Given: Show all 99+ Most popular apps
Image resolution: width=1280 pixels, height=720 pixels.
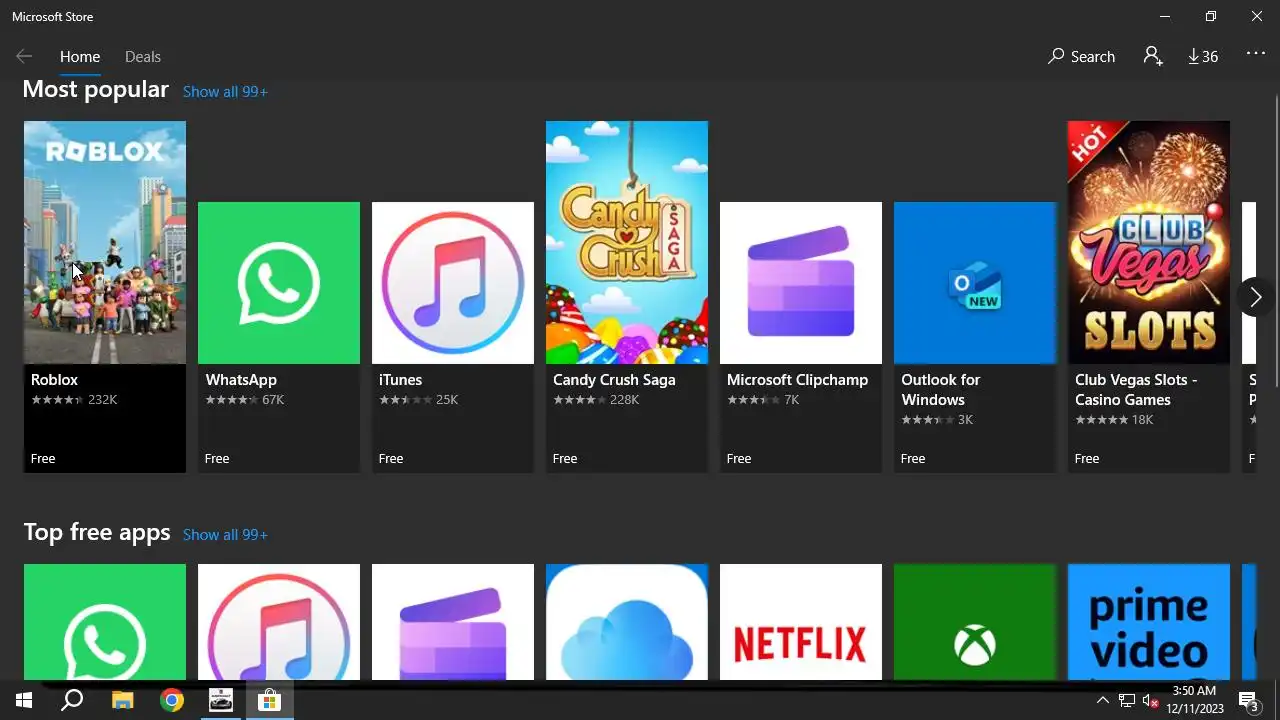Looking at the screenshot, I should (225, 92).
